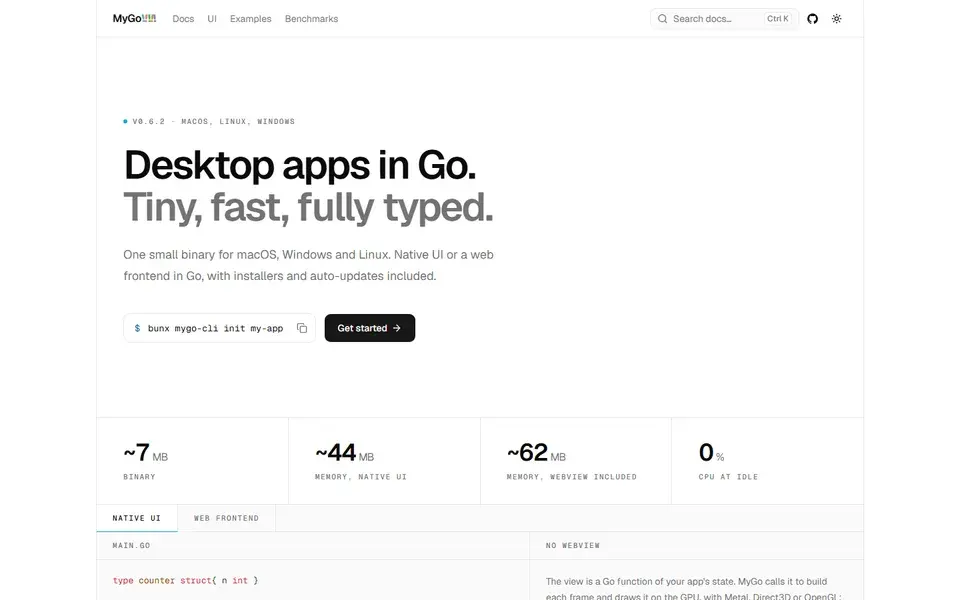Click the search magnifier icon
This screenshot has width=960, height=600.
[x=662, y=19]
